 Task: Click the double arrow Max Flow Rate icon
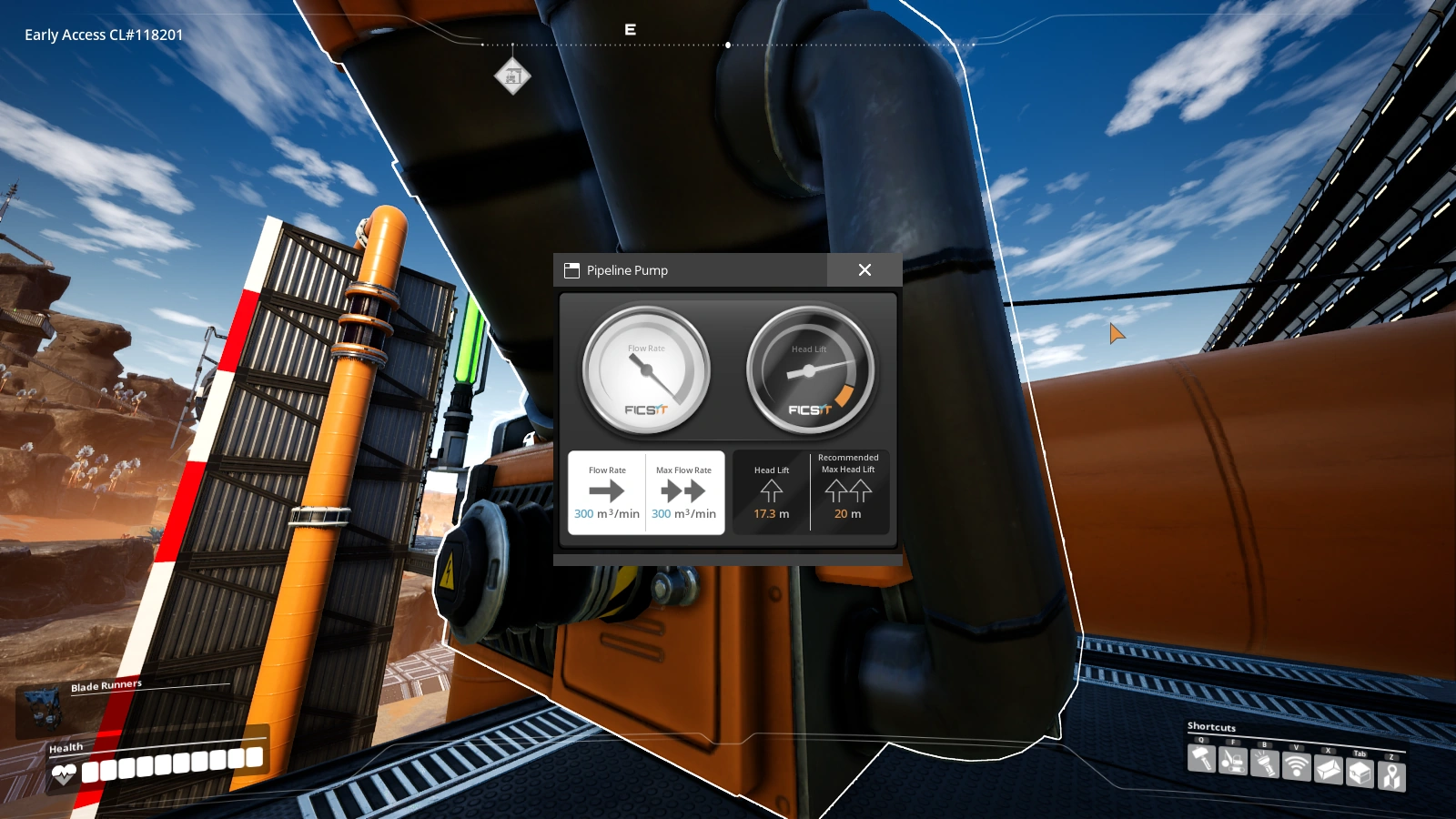pos(683,491)
